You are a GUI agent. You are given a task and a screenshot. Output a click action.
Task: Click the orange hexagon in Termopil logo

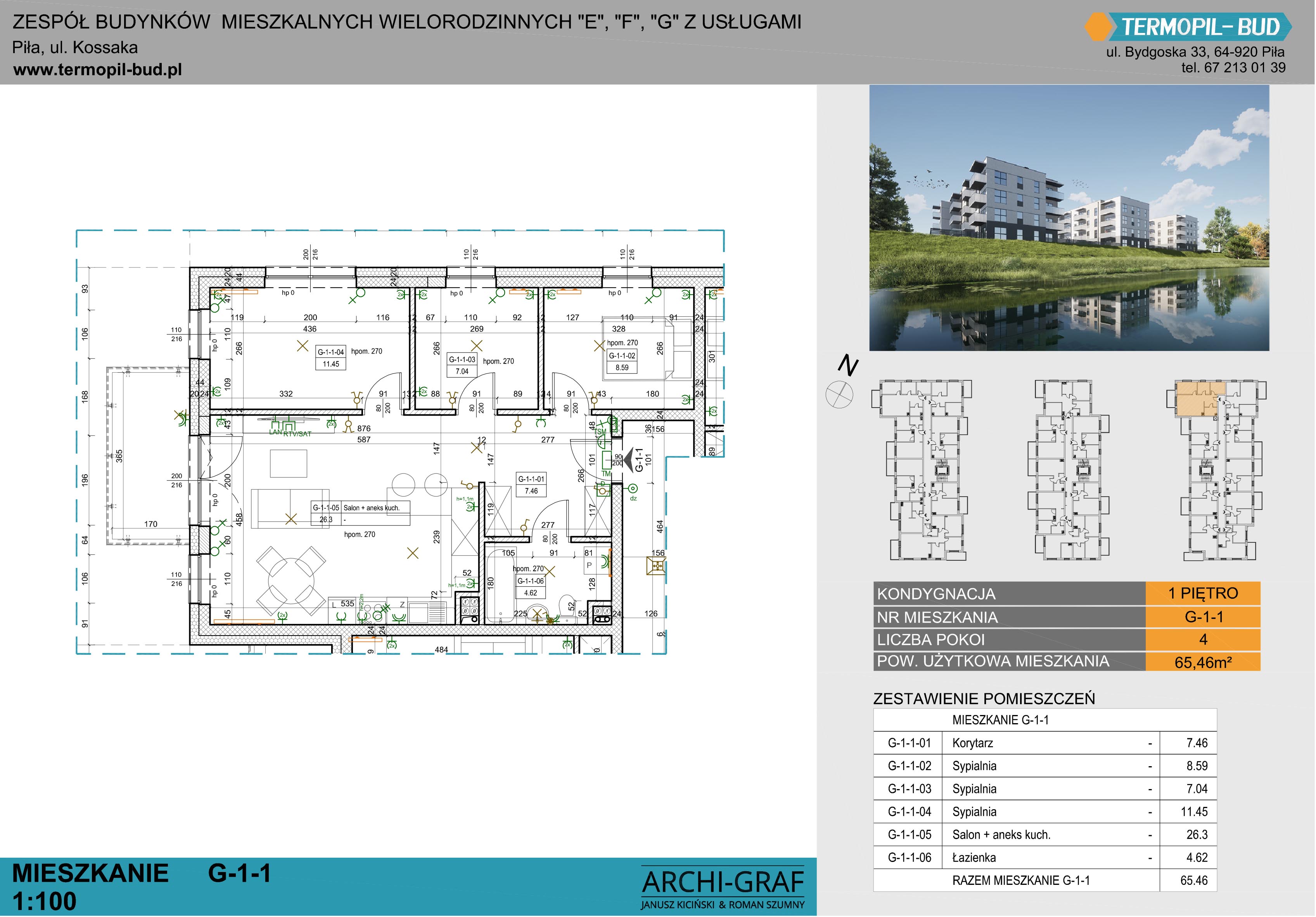pos(1098,27)
